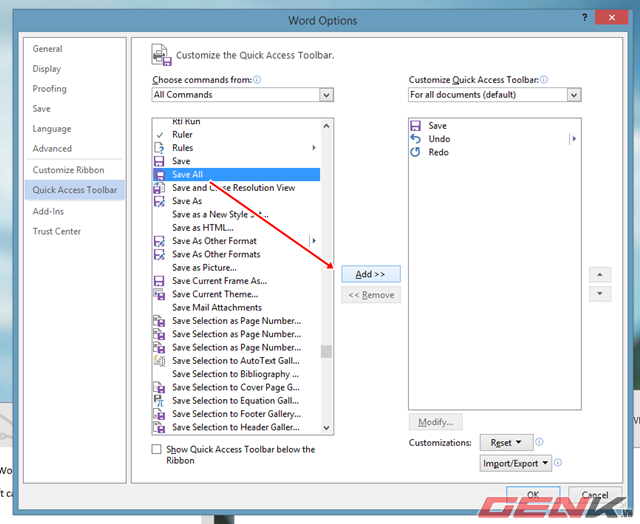This screenshot has width=640, height=524.
Task: Select the Save Current Frame As icon
Action: point(159,281)
